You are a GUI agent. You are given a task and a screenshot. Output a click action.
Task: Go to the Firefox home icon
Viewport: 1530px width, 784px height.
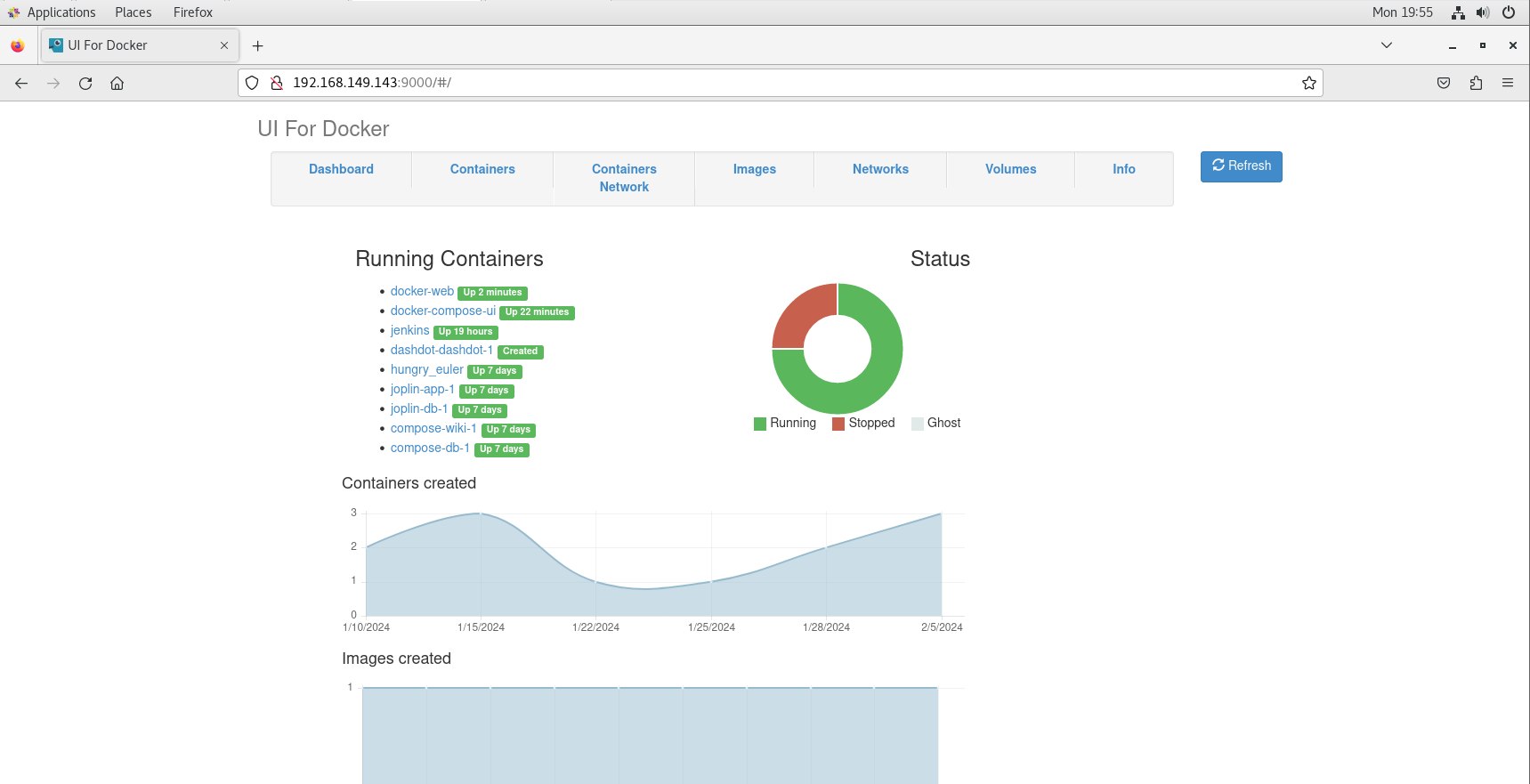(117, 83)
